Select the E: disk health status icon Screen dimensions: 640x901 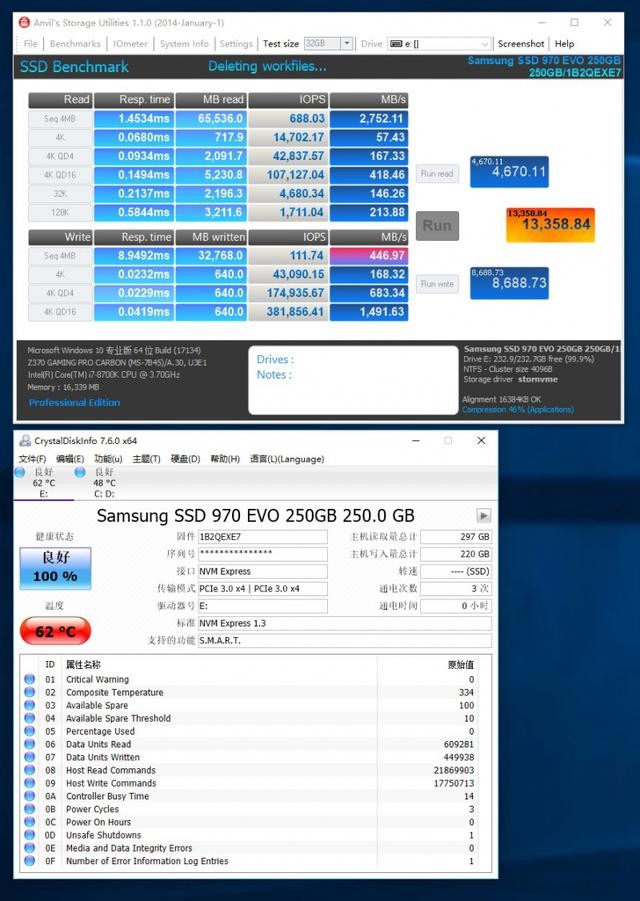click(x=20, y=472)
